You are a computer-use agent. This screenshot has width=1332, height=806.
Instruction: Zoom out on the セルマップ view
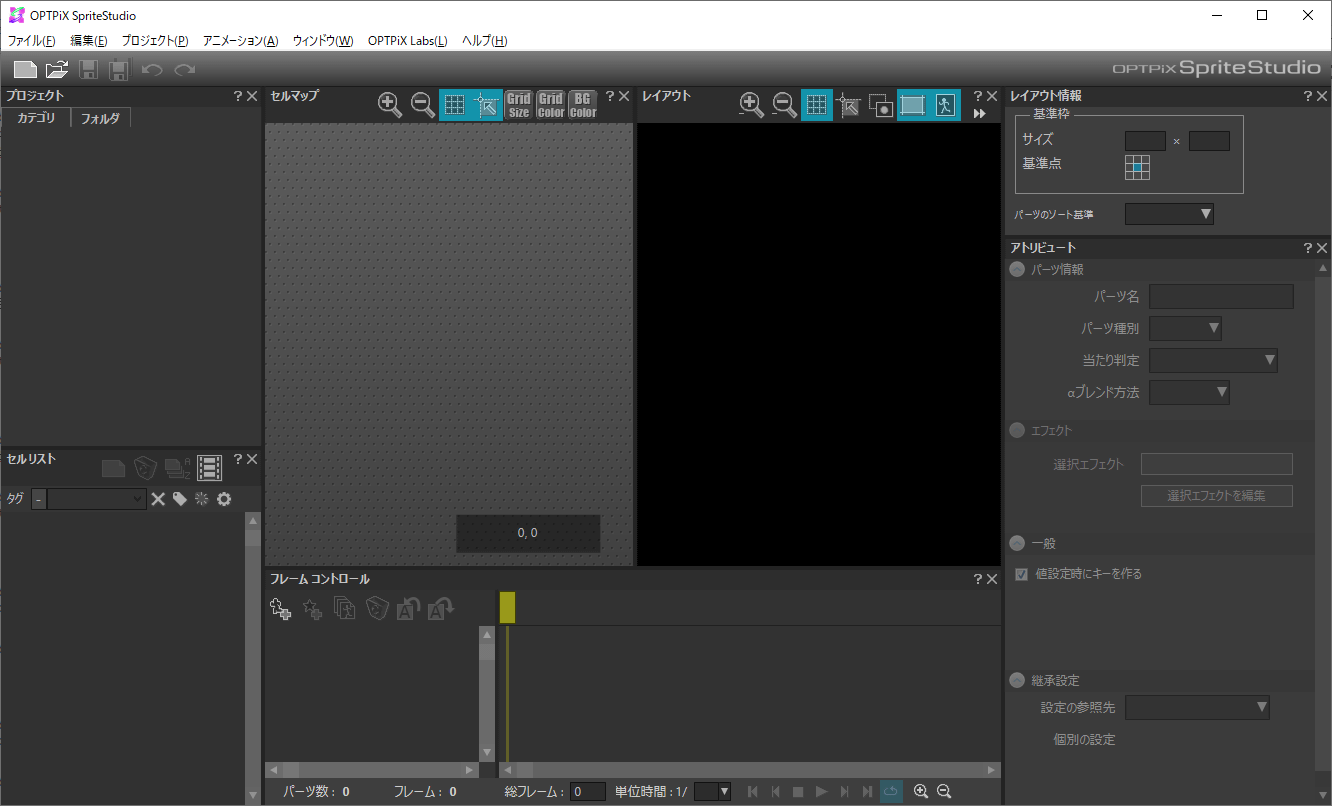pos(423,104)
